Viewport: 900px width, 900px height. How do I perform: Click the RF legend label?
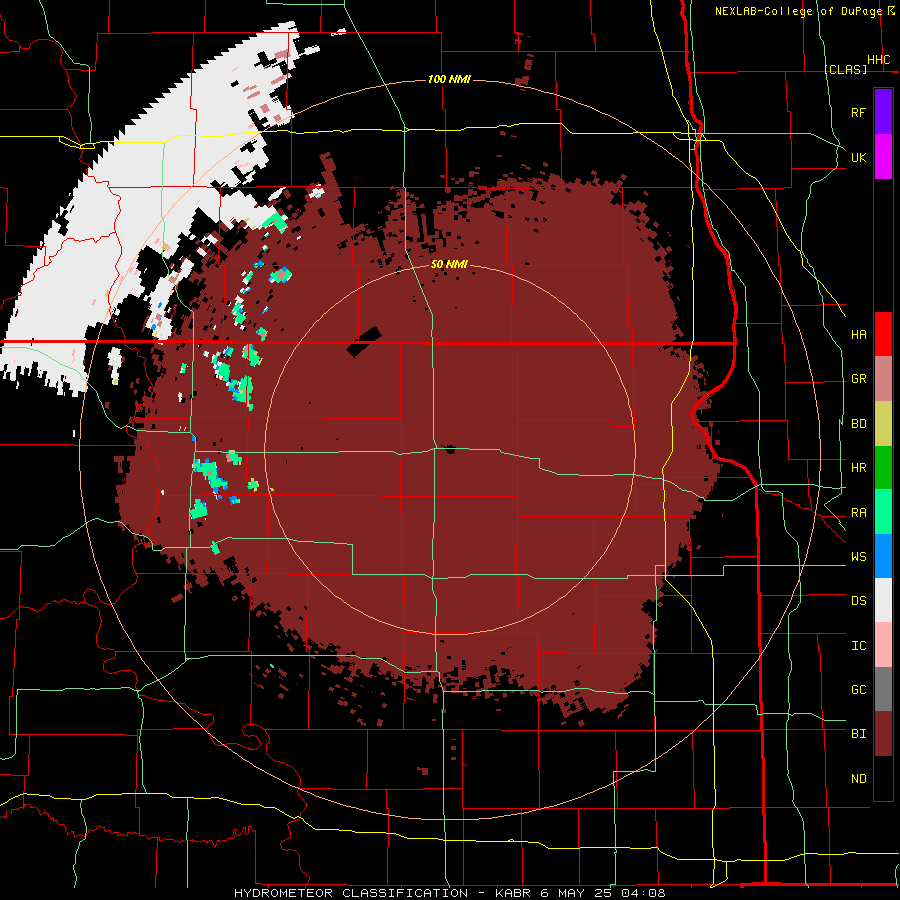click(858, 112)
